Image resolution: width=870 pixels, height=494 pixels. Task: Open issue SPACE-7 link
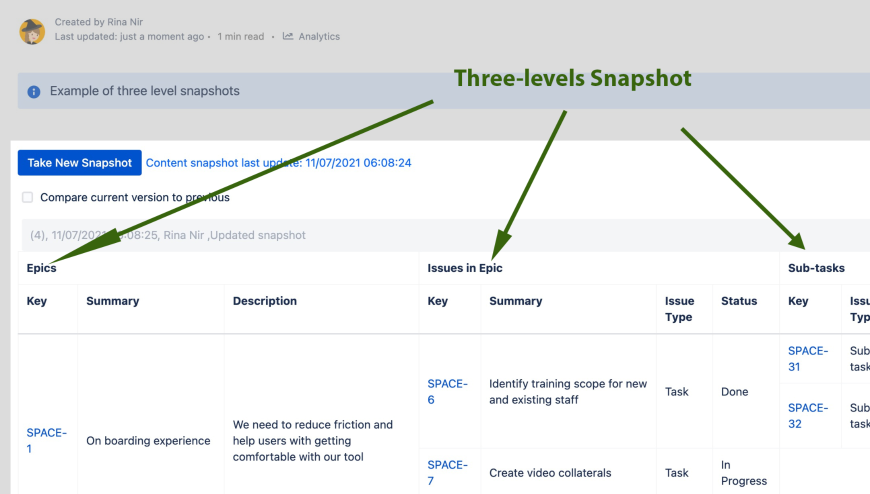[x=447, y=472]
